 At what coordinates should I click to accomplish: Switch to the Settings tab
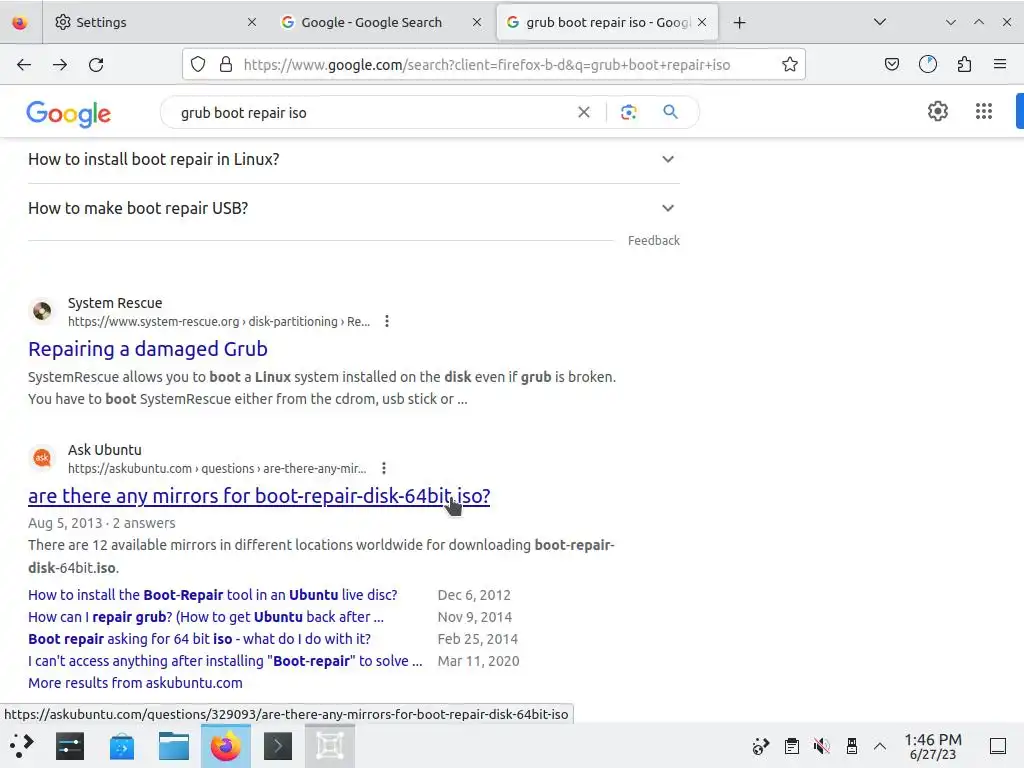[156, 22]
